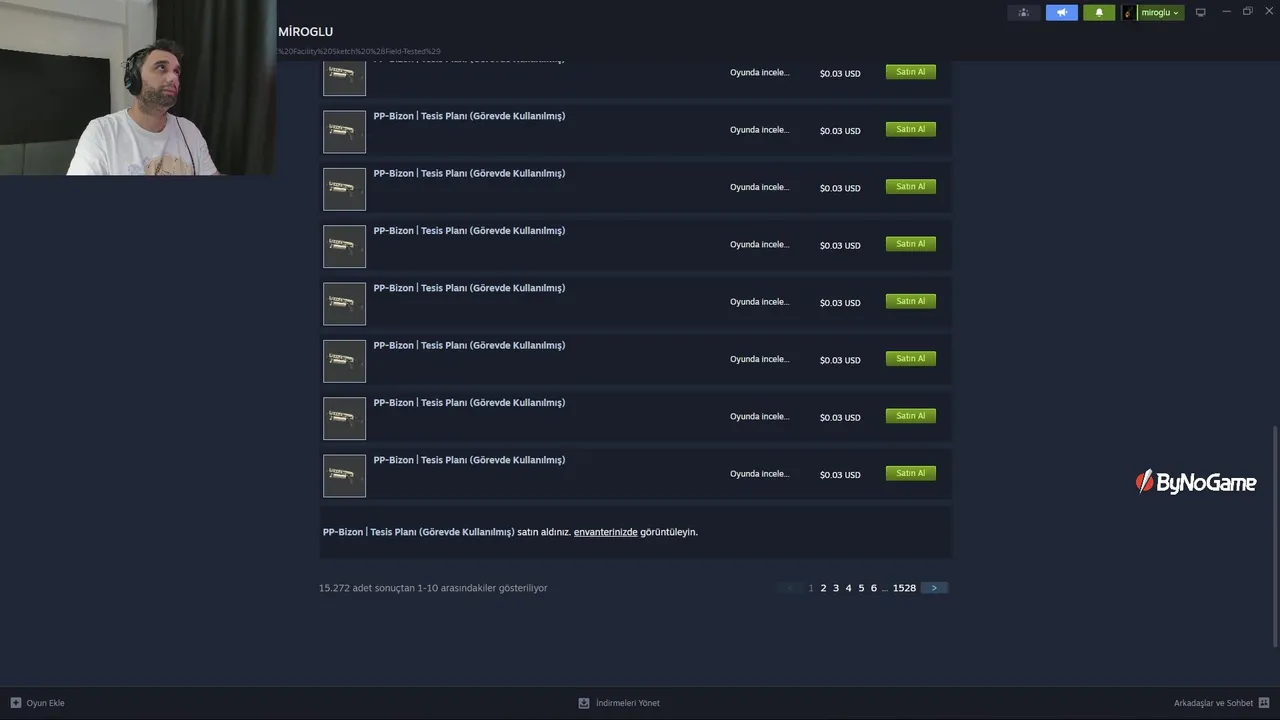Click Oyunda incele on the cut-off top listing
Image resolution: width=1280 pixels, height=720 pixels.
point(760,73)
